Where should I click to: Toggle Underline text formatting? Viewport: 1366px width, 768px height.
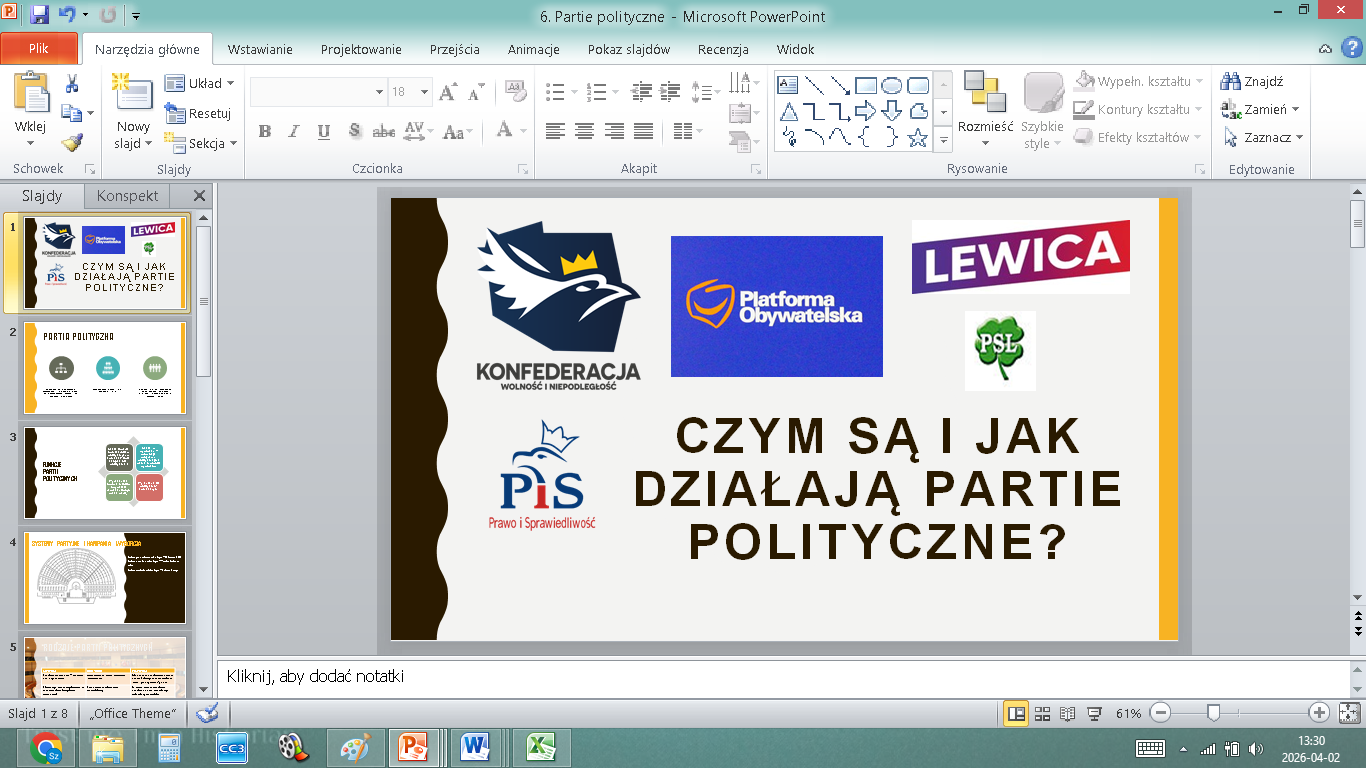[x=323, y=131]
